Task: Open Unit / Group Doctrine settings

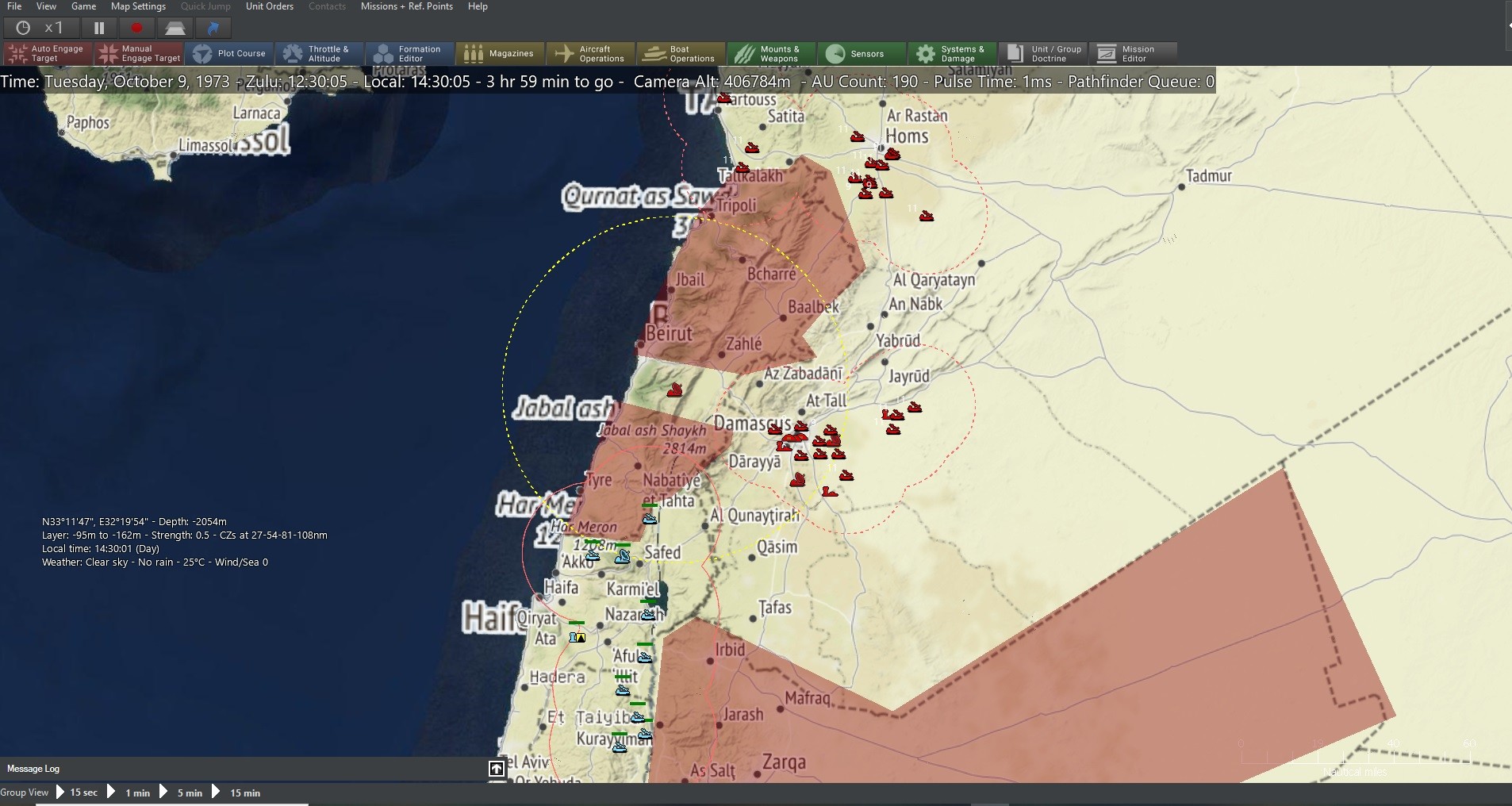Action: 1043,53
